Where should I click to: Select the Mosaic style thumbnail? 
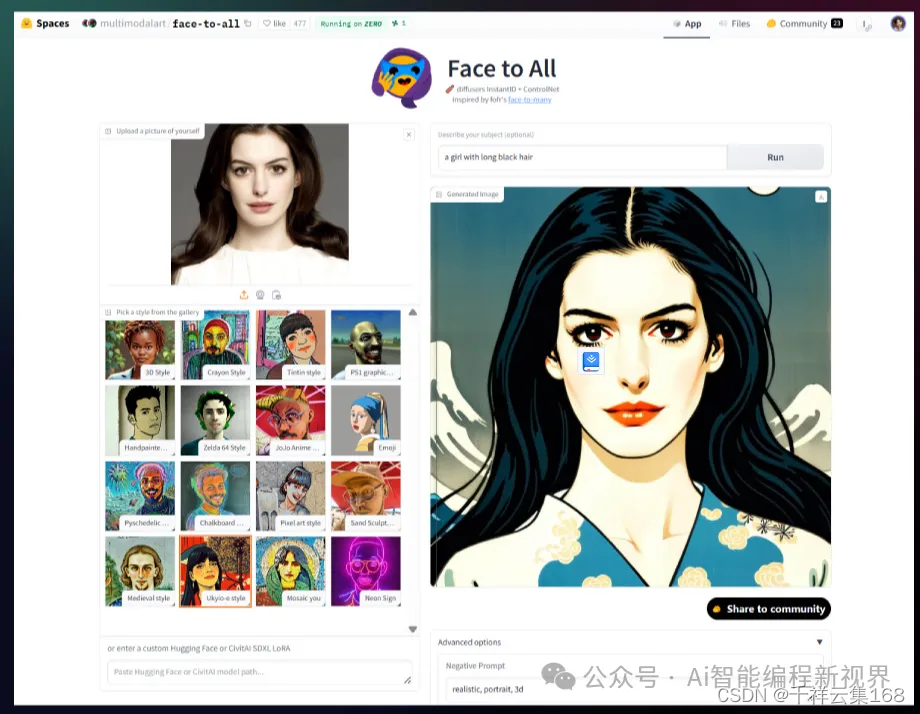point(290,571)
